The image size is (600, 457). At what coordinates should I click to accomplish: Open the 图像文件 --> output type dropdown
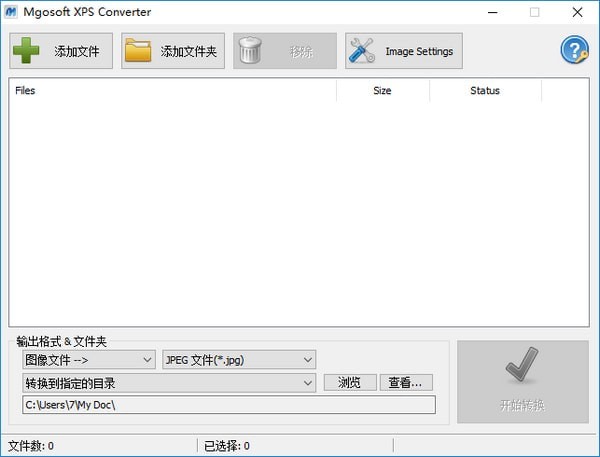click(x=89, y=360)
